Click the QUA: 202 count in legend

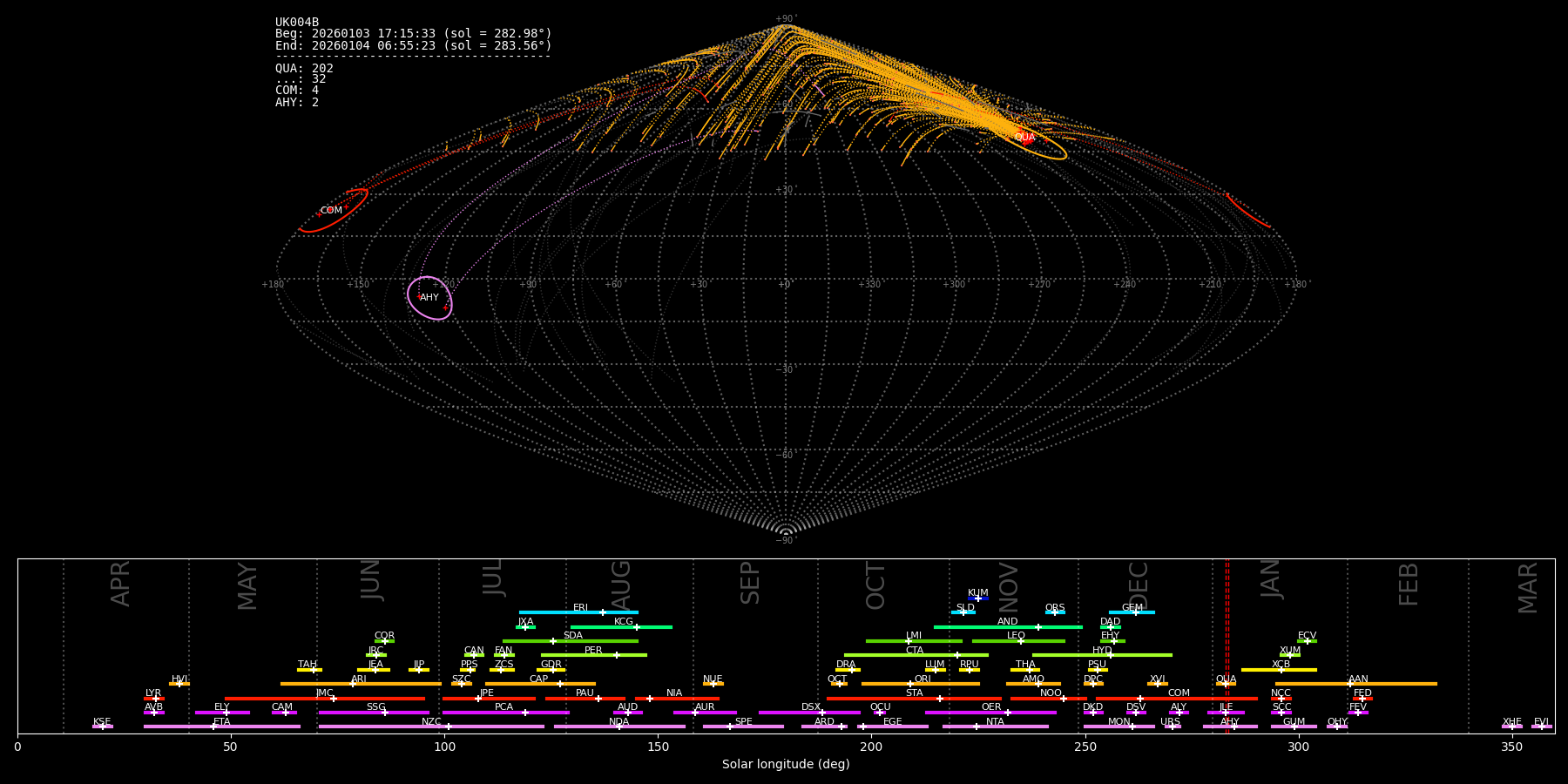(304, 69)
